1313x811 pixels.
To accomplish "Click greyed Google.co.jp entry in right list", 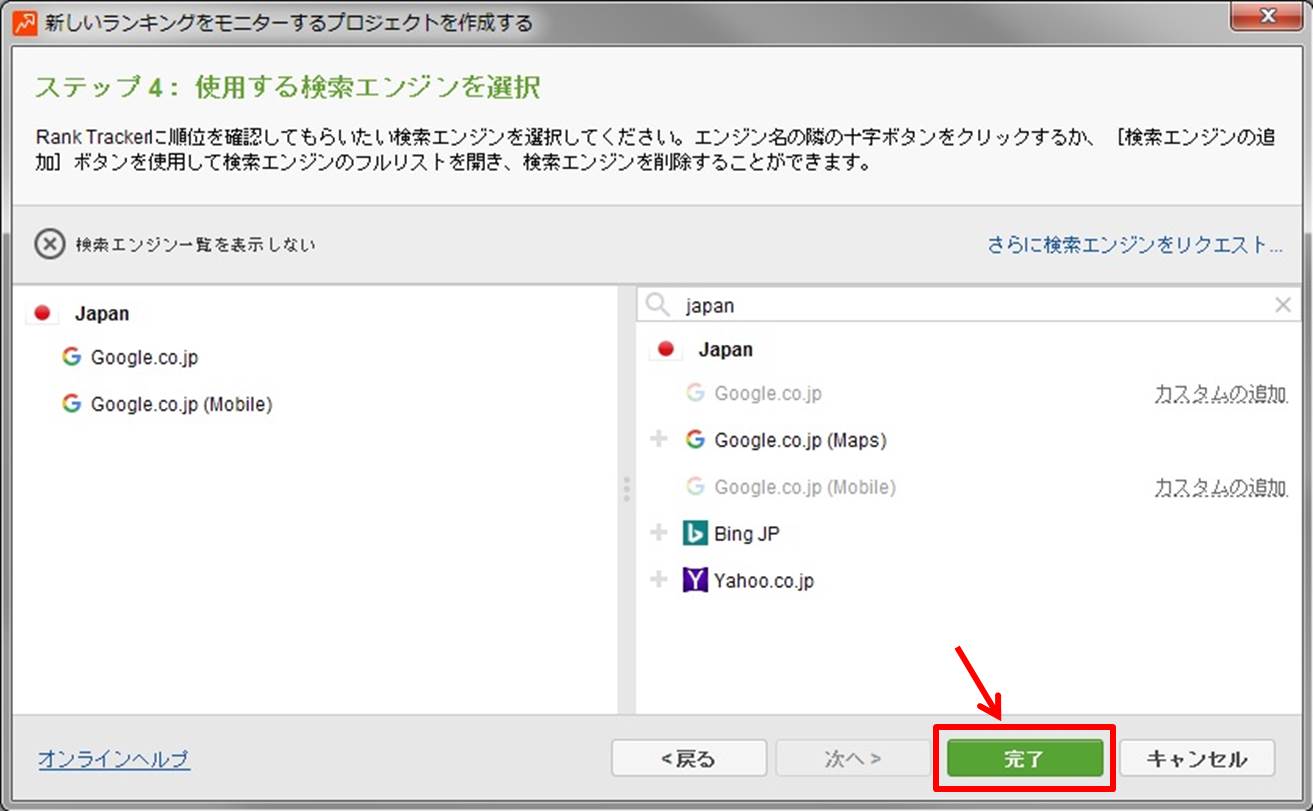I will pyautogui.click(x=768, y=394).
